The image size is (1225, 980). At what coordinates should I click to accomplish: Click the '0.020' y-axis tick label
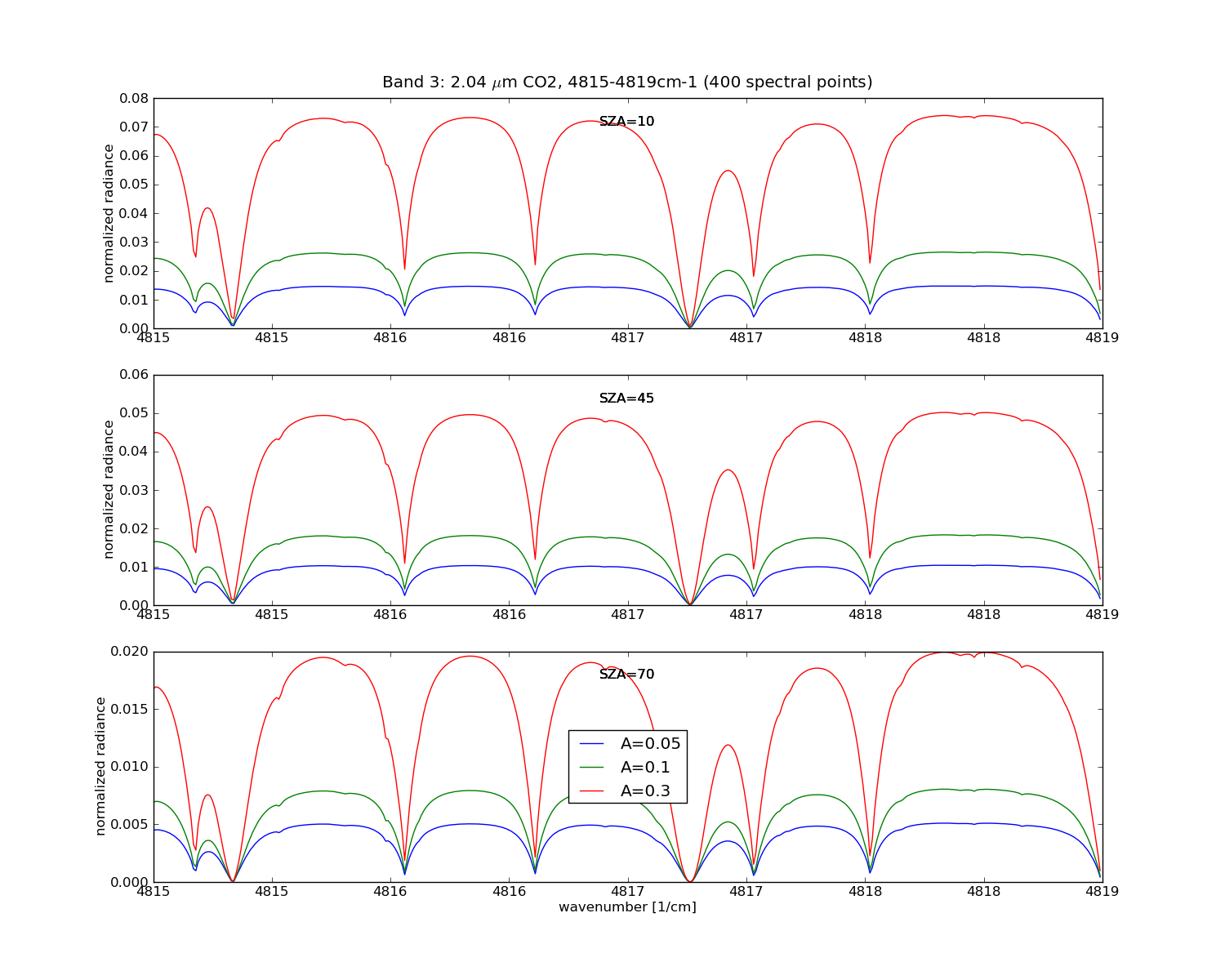pyautogui.click(x=128, y=652)
